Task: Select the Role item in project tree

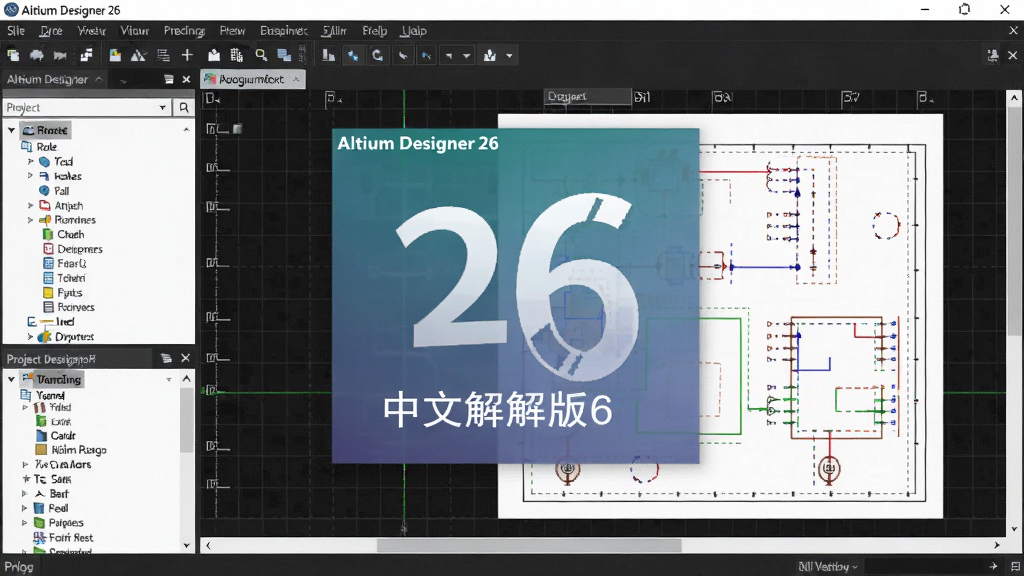Action: [46, 147]
